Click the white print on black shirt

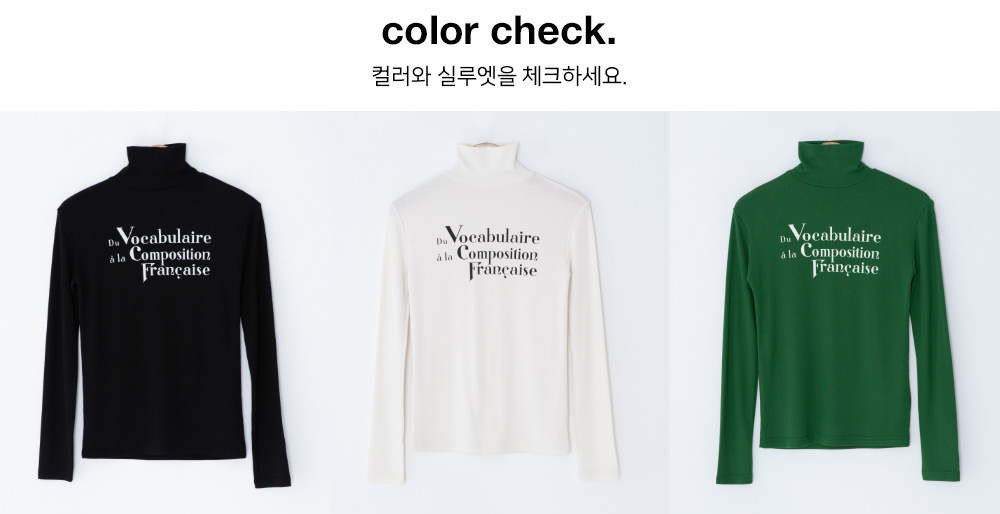(x=160, y=254)
